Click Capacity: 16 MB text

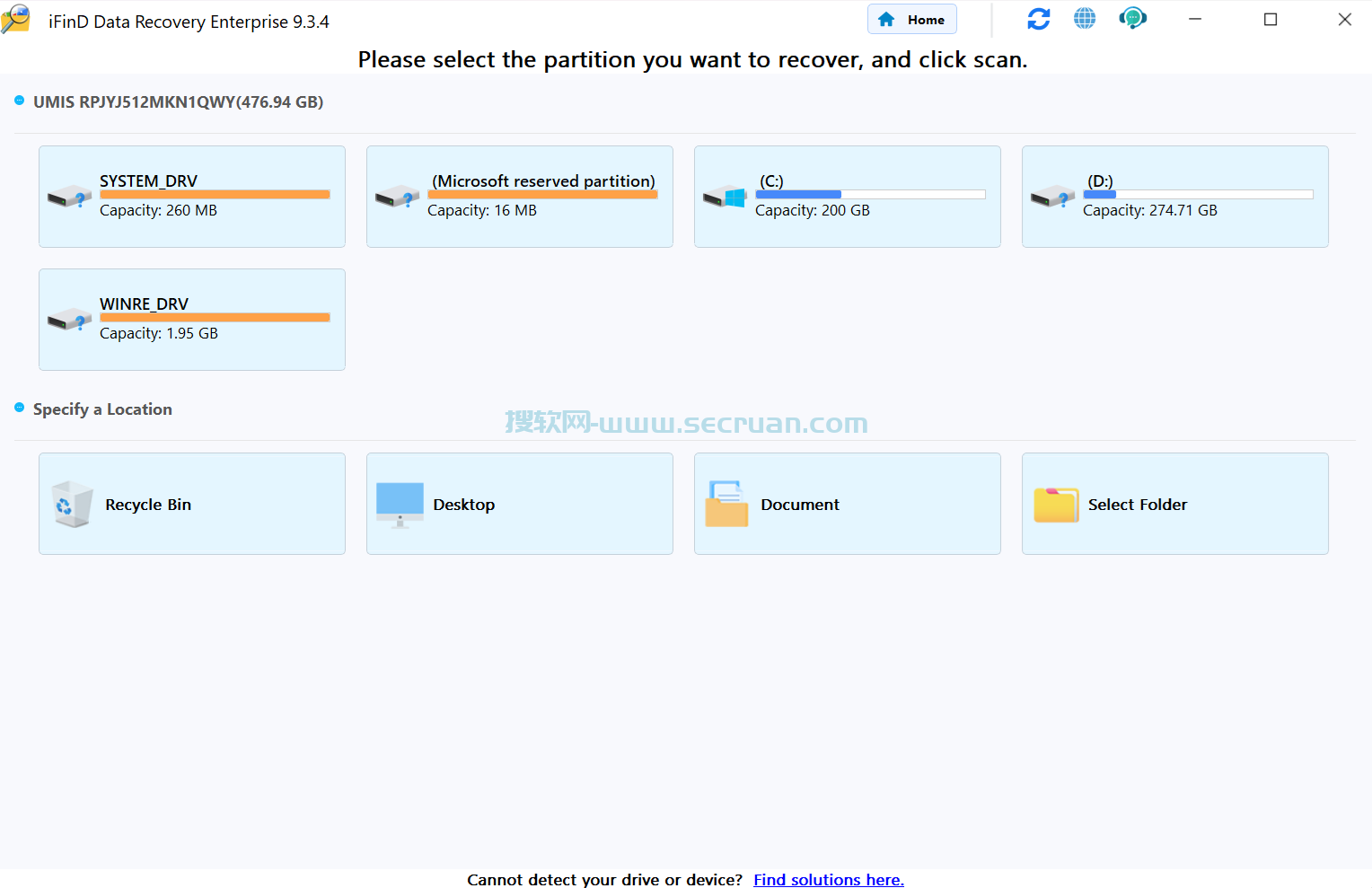point(482,210)
